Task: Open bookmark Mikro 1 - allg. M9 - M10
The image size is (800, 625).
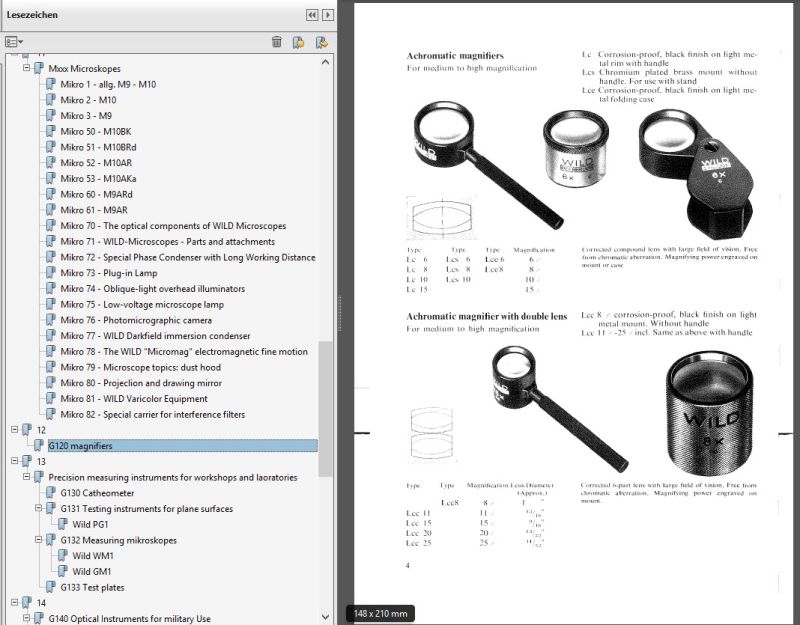Action: coord(108,84)
